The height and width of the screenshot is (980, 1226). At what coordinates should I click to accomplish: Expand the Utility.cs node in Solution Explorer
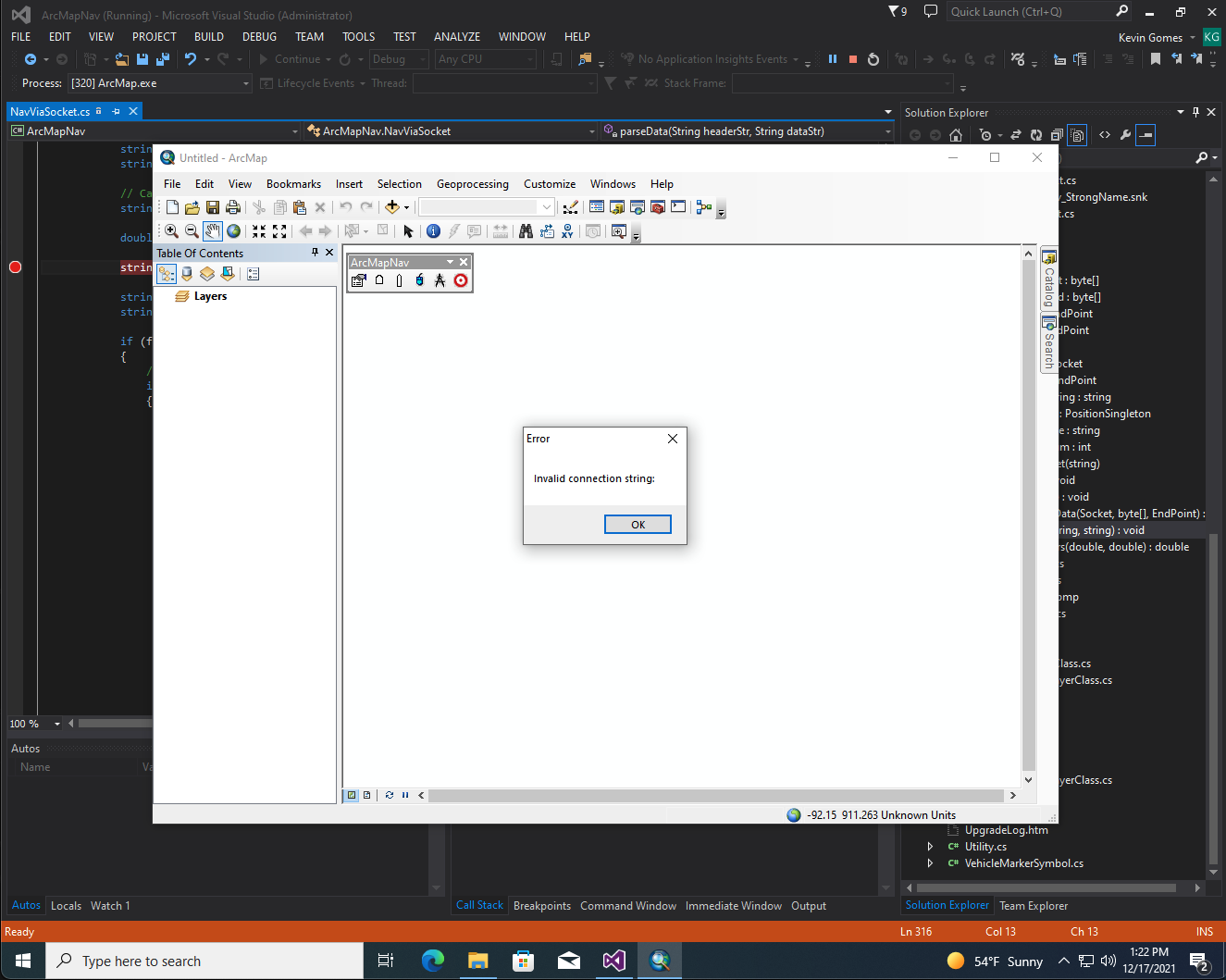(x=930, y=847)
